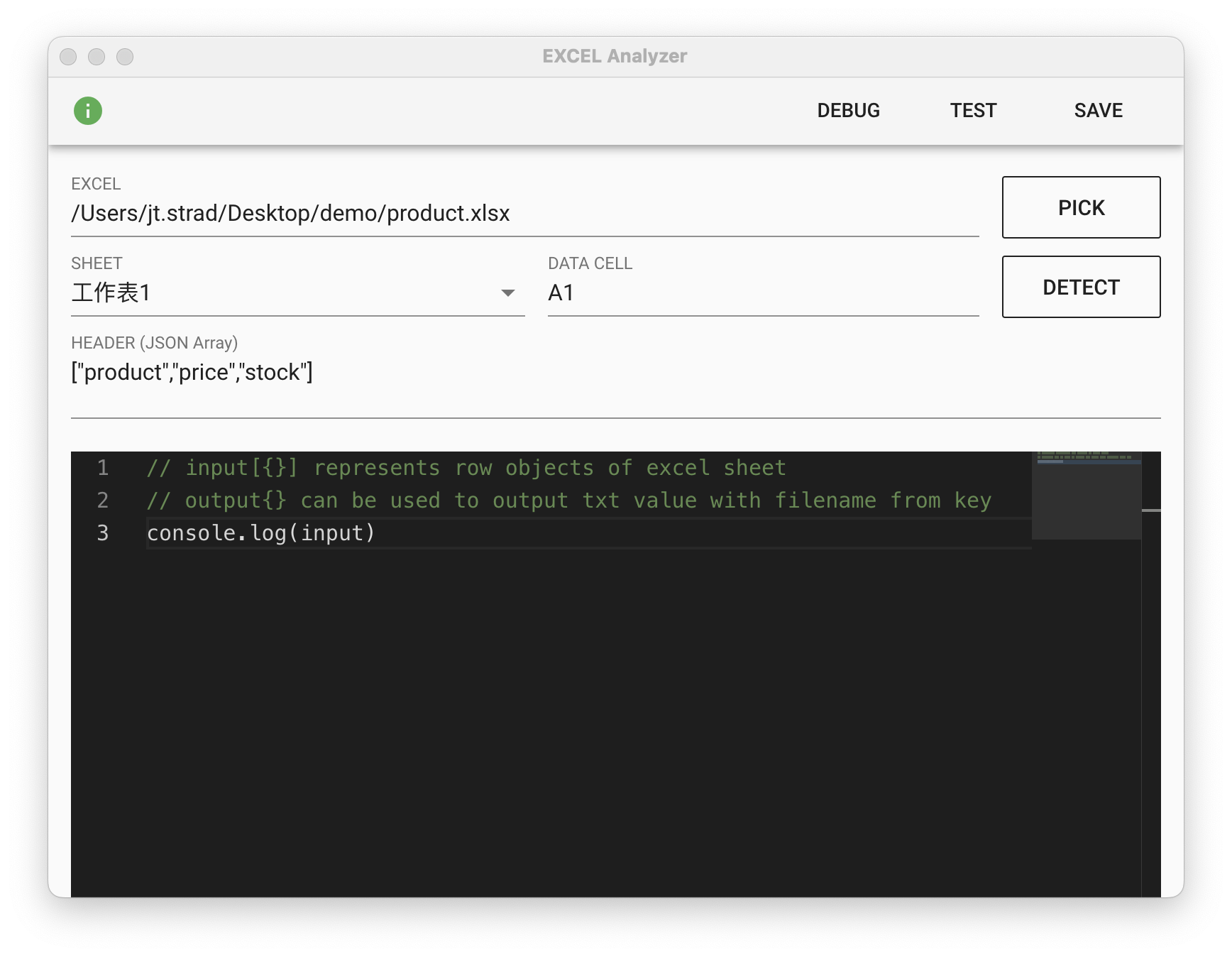
Task: Close the EXCEL Analyzer window
Action: (68, 57)
